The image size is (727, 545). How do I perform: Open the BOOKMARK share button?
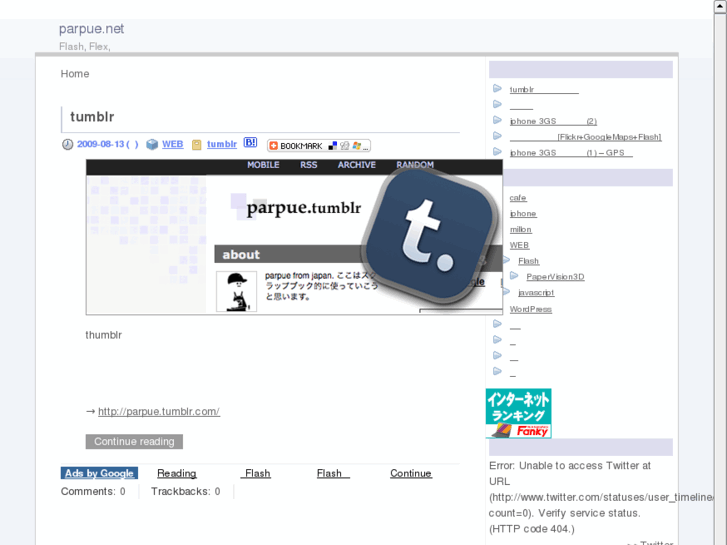[319, 146]
